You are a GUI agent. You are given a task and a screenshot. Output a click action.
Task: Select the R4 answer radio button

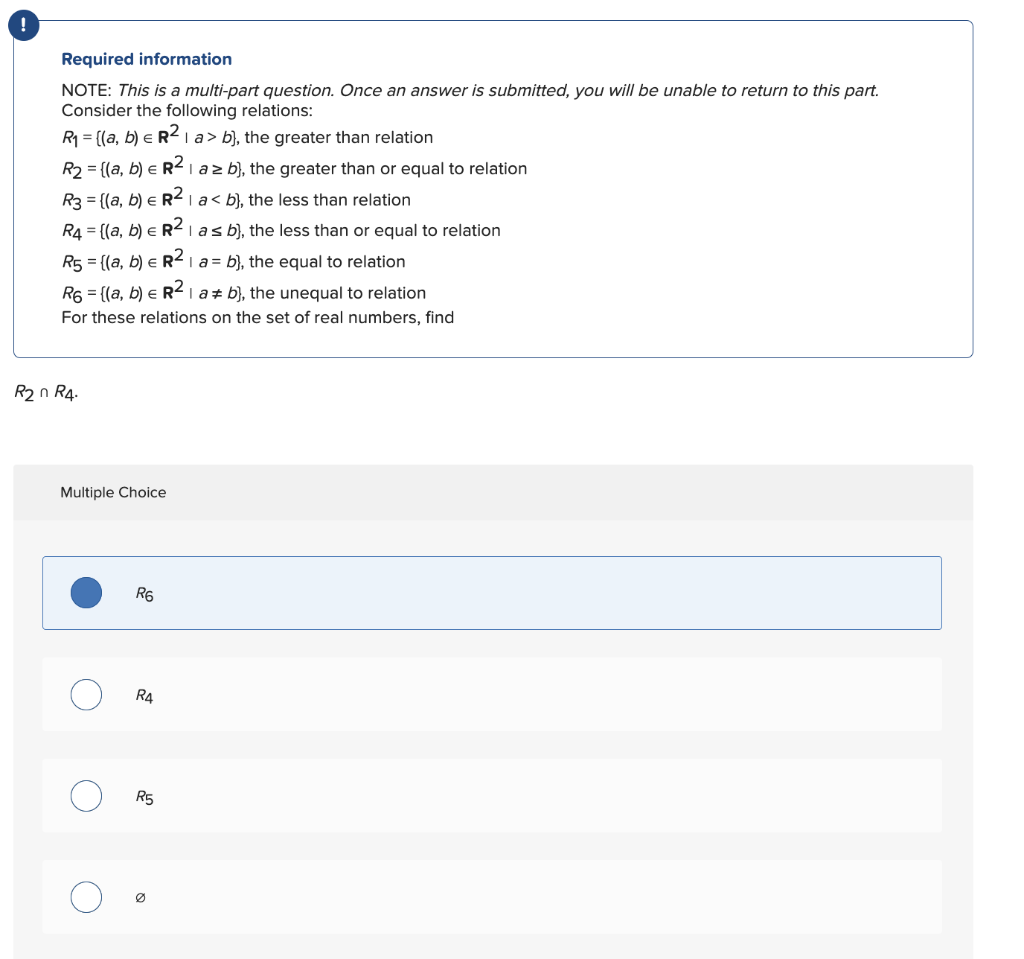[85, 694]
